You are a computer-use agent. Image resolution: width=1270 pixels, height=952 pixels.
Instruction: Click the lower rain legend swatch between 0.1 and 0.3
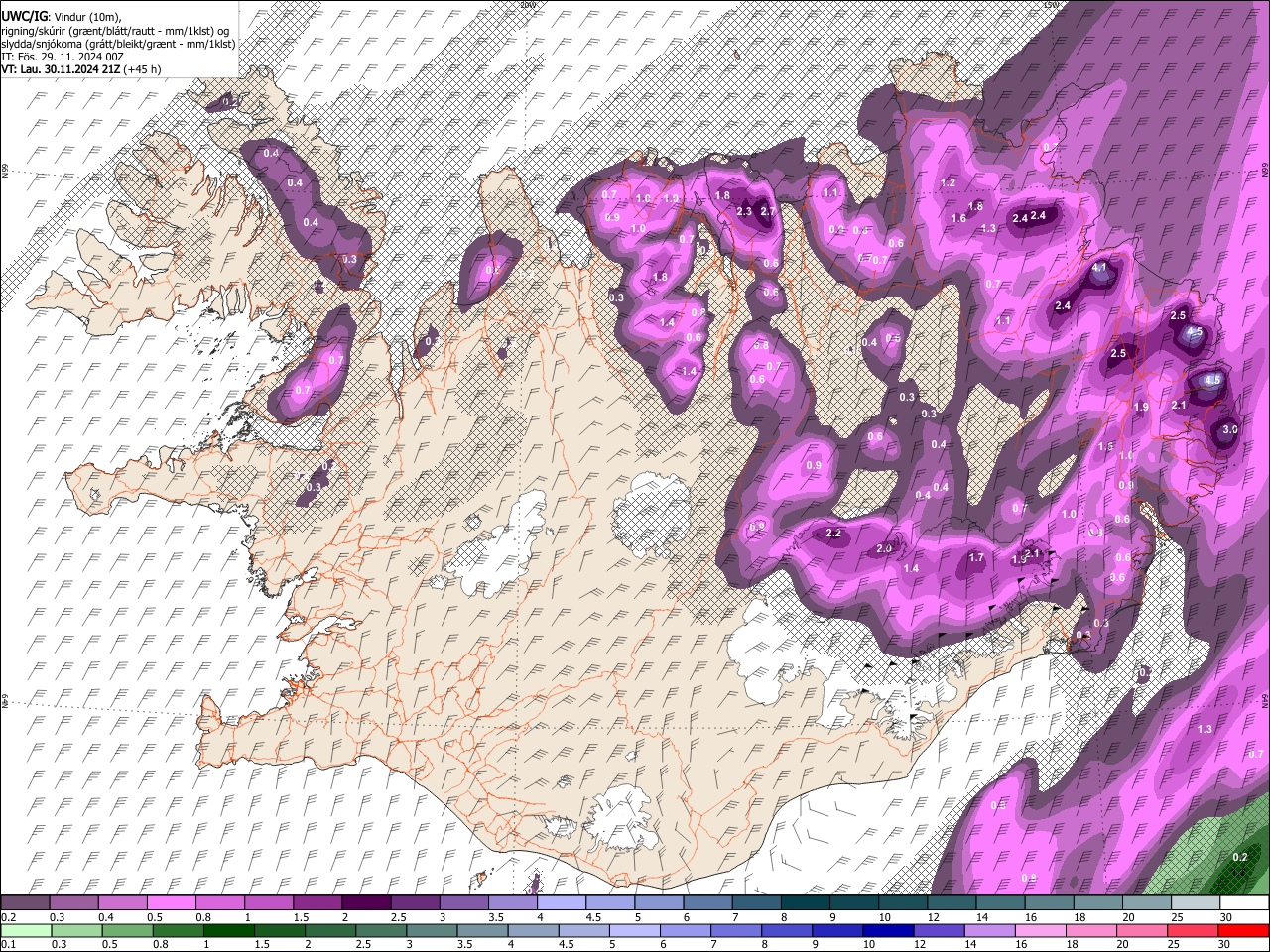(27, 931)
